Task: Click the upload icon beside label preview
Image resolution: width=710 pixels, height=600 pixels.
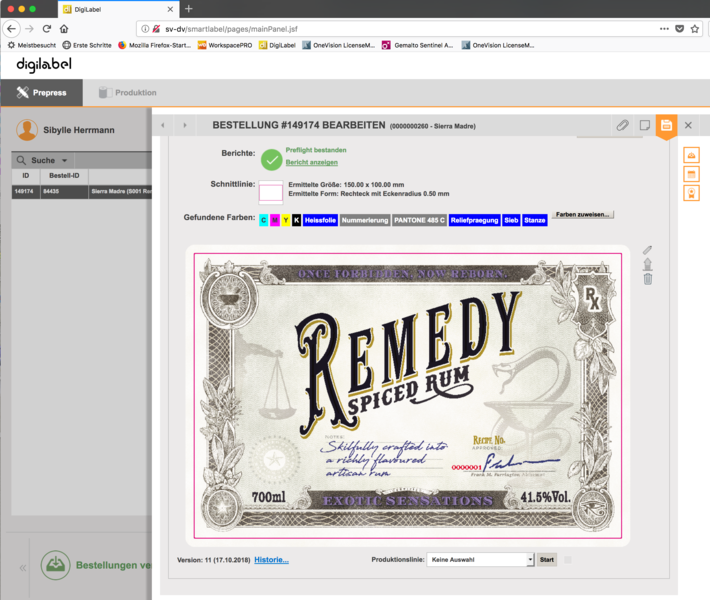Action: pyautogui.click(x=647, y=264)
